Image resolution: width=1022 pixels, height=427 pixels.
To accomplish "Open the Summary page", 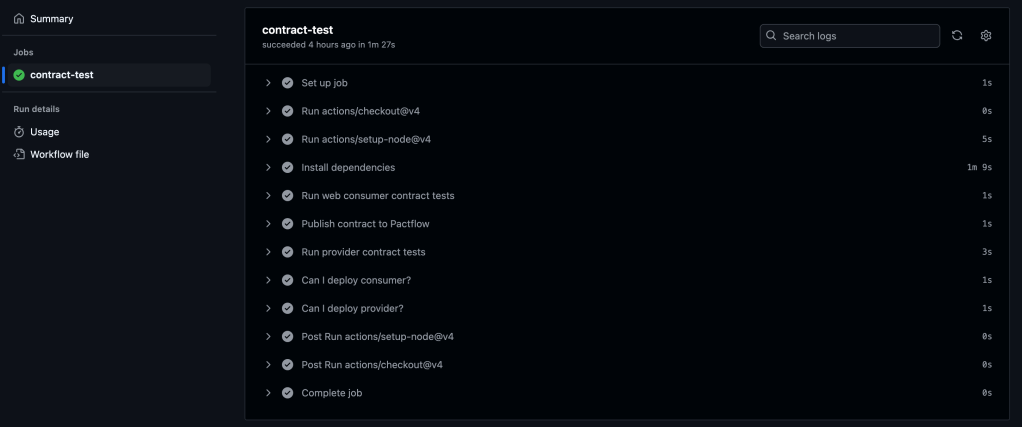I will point(51,19).
